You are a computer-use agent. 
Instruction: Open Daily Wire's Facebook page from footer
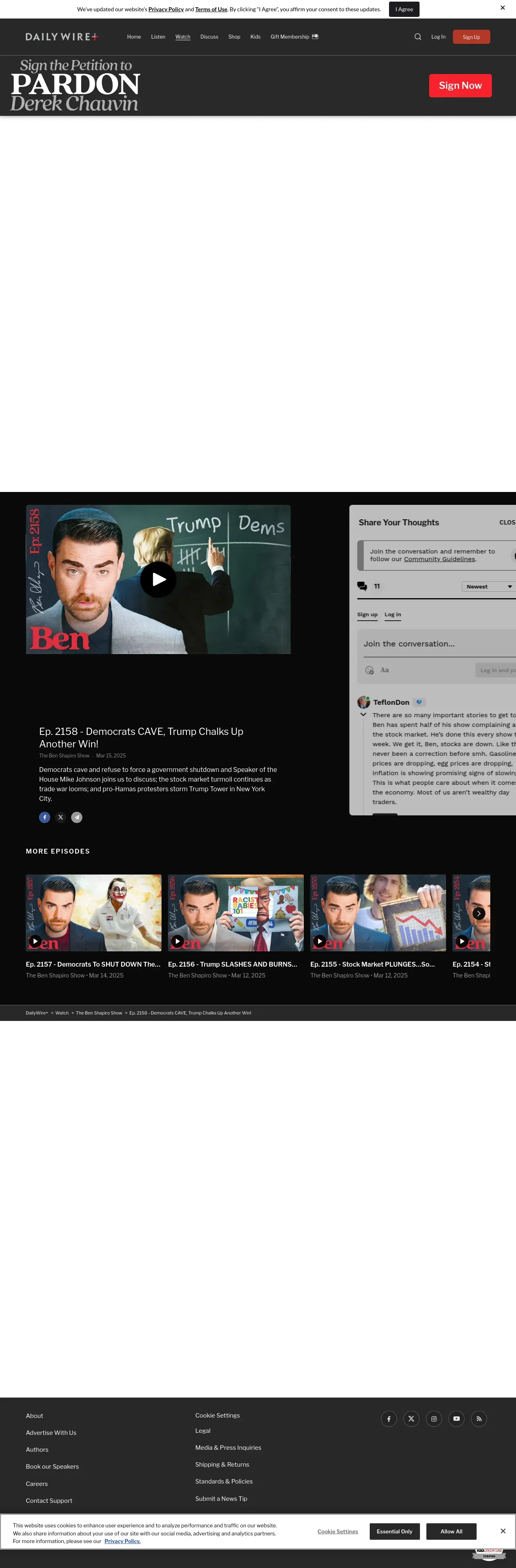click(x=389, y=1419)
